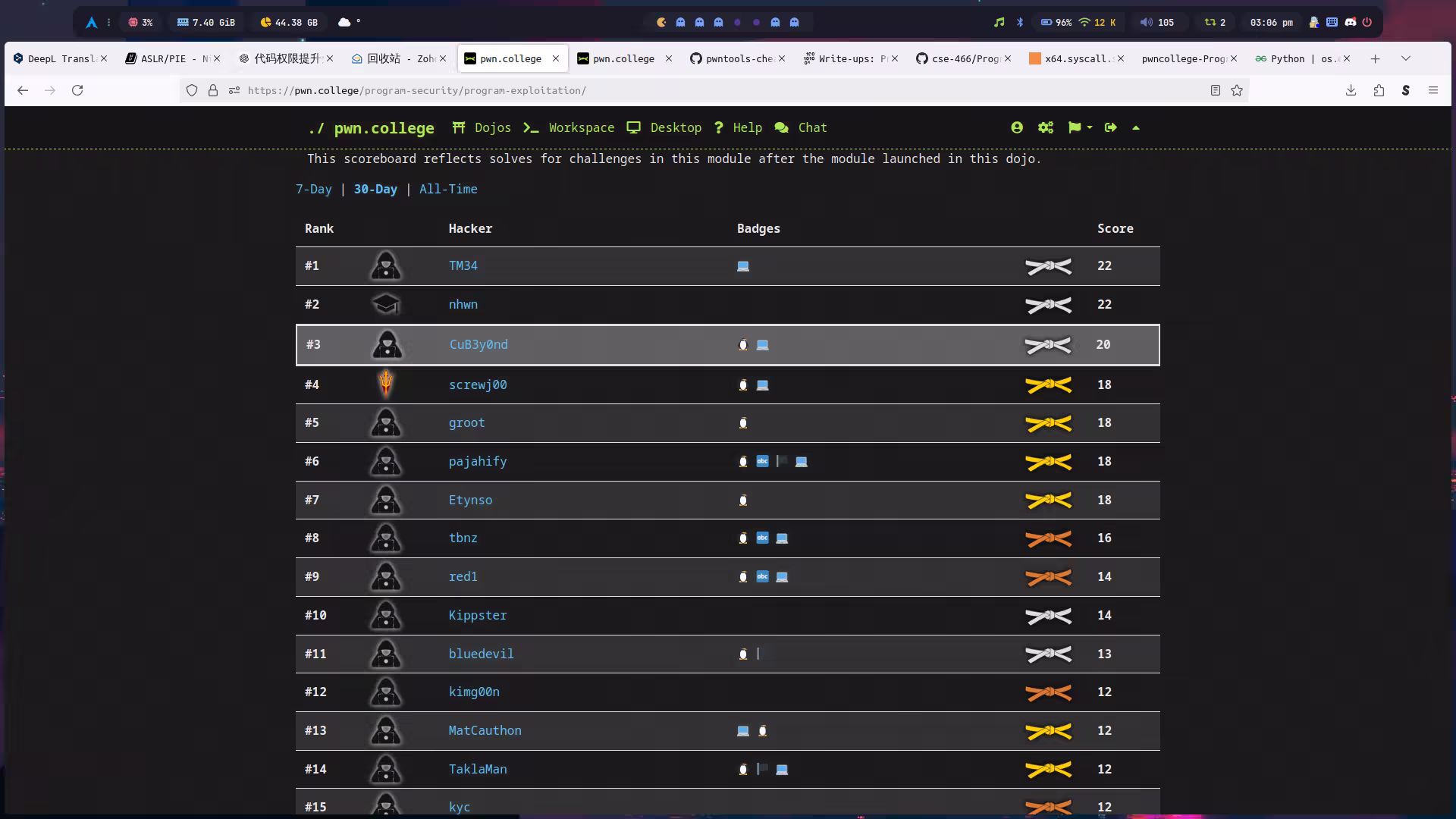Collapse navbar with up caret

[1136, 128]
